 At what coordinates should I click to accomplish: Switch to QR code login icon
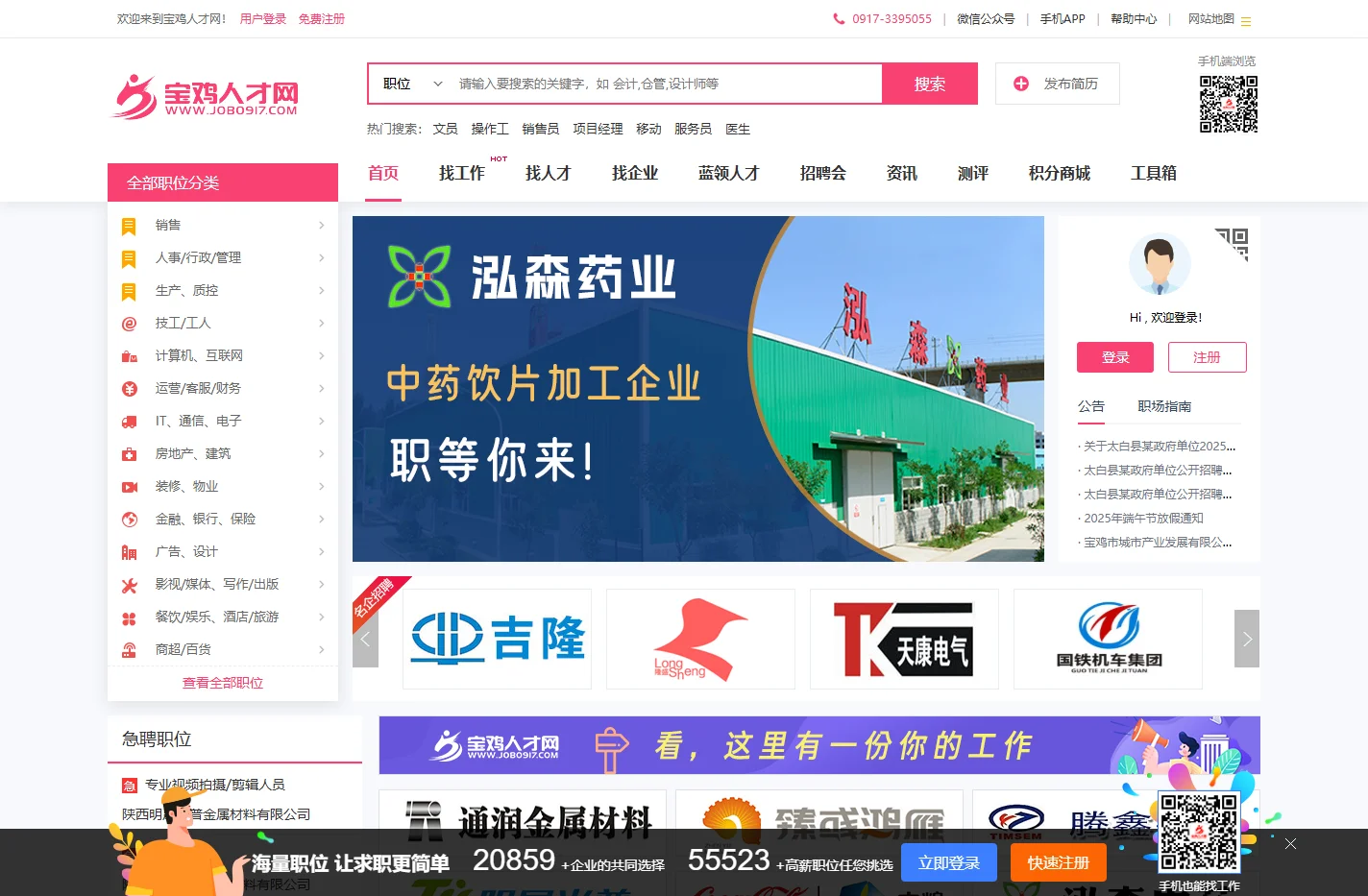[x=1232, y=245]
